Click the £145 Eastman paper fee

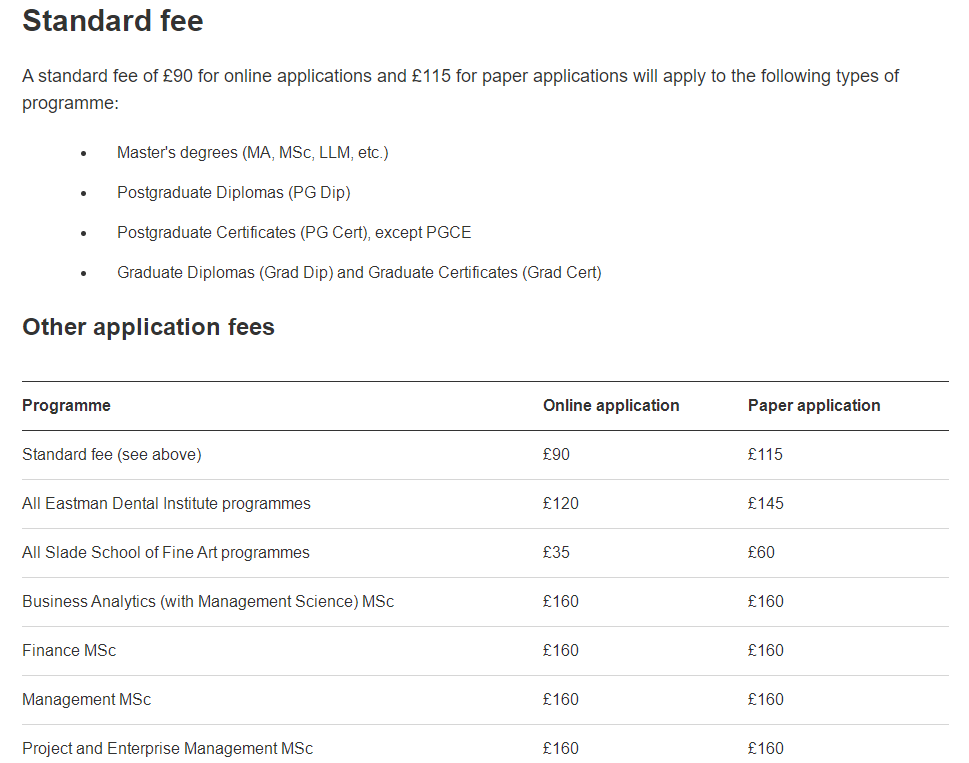(765, 504)
